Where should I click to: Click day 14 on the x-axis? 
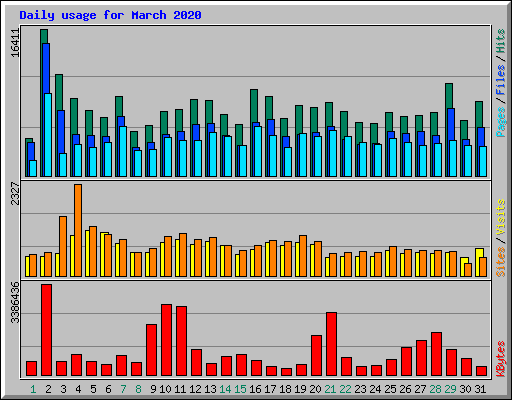(225, 389)
